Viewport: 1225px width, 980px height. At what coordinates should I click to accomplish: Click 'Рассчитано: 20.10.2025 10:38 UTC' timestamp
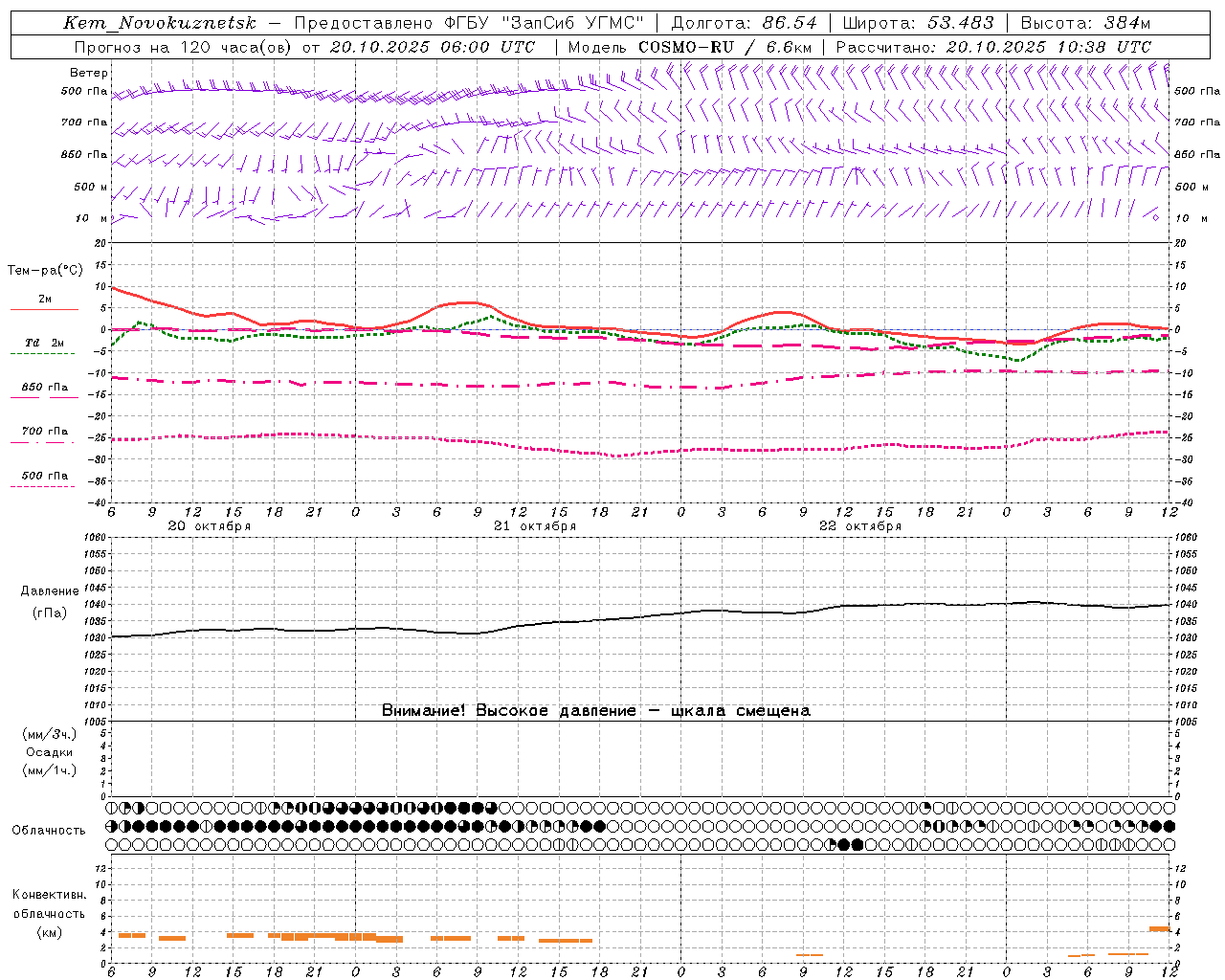click(993, 47)
